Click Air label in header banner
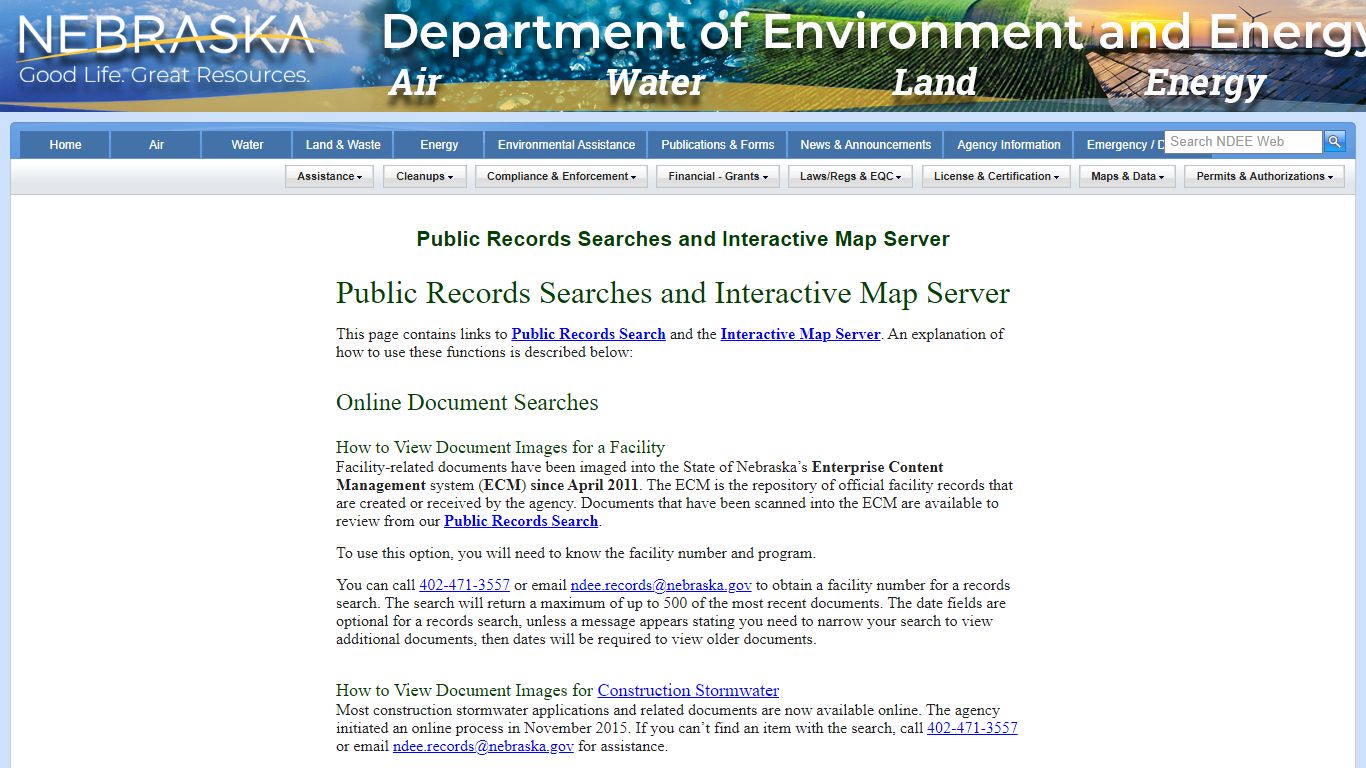The image size is (1366, 768). click(415, 82)
